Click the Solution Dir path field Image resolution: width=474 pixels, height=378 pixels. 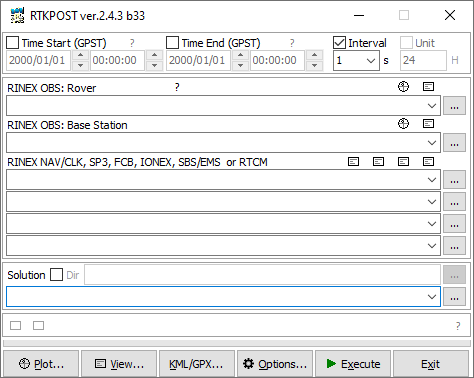262,275
